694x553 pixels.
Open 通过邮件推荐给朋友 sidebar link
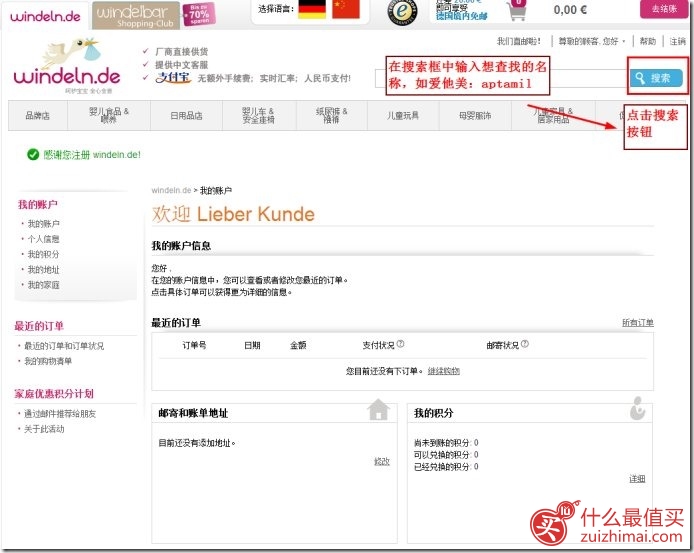coord(60,414)
